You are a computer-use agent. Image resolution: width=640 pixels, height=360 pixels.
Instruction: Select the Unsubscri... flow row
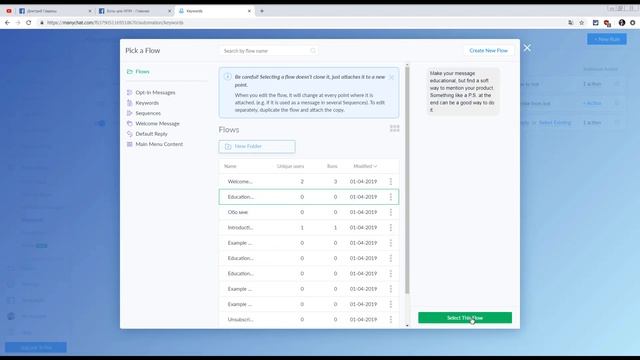click(x=309, y=320)
